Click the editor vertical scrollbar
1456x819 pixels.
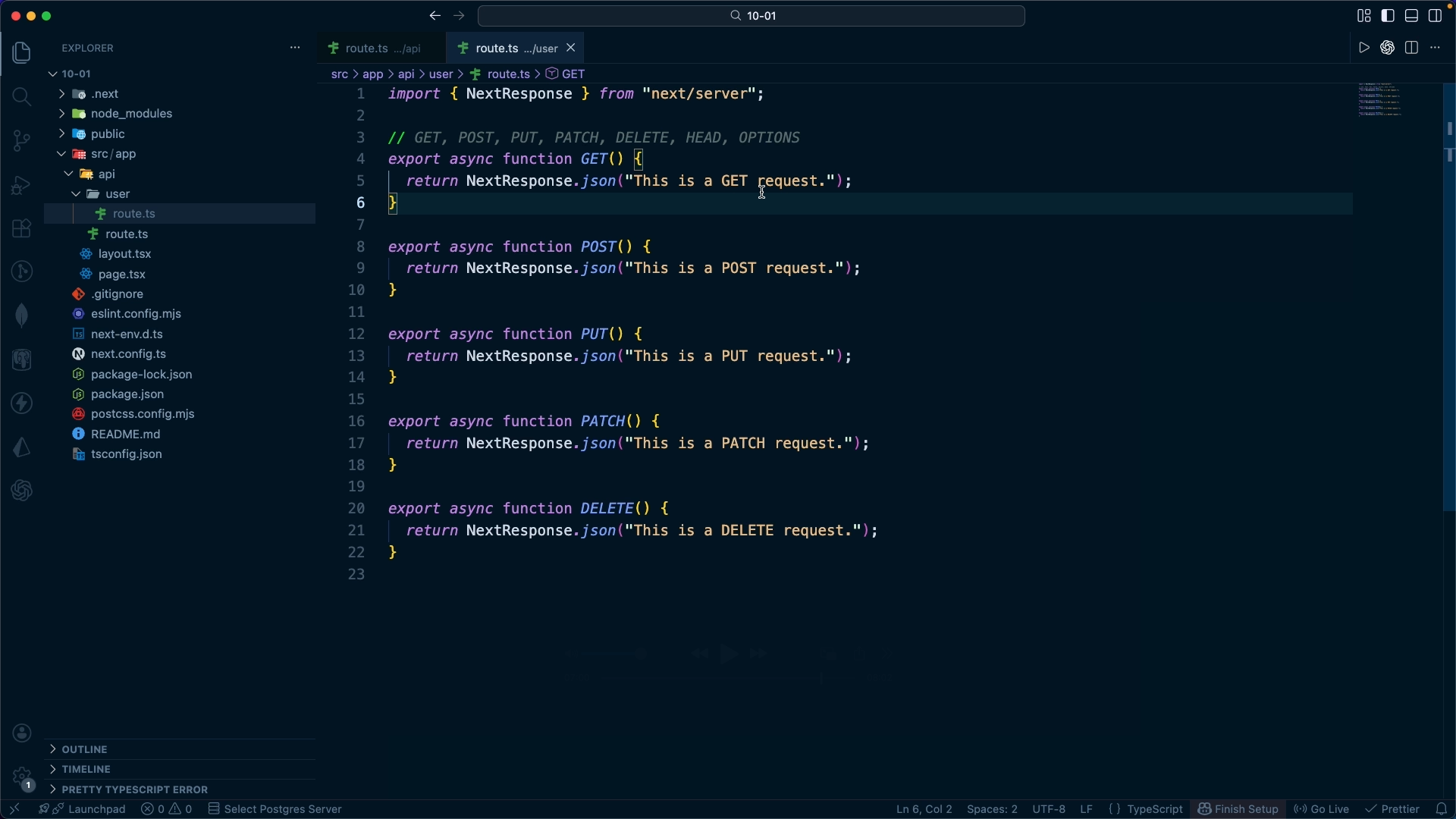pos(1448,303)
